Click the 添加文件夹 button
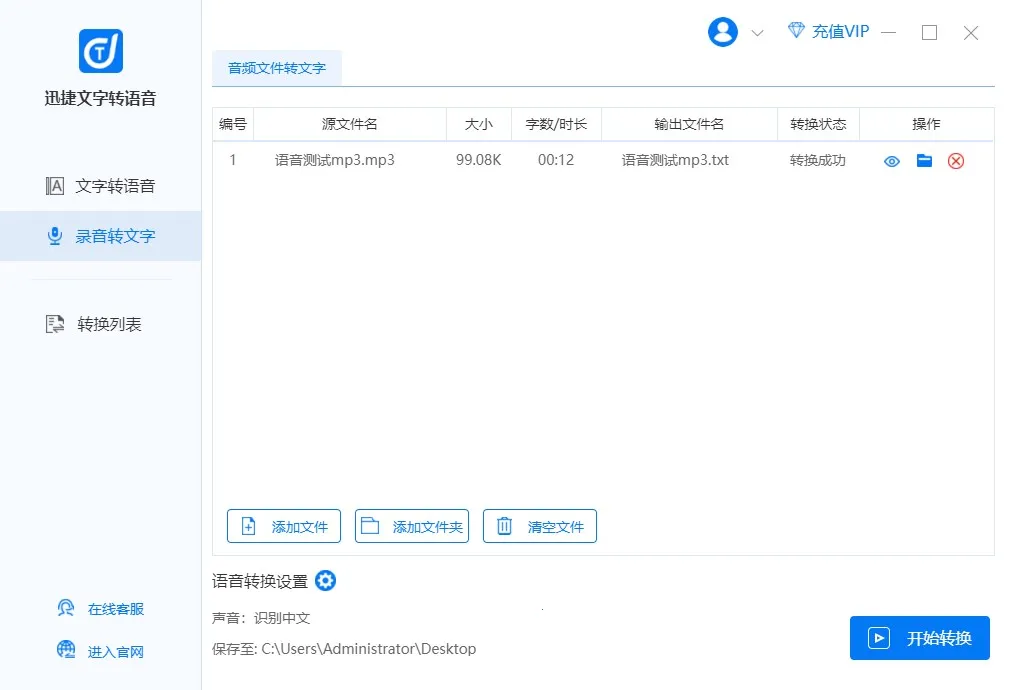The height and width of the screenshot is (690, 1010). point(412,526)
